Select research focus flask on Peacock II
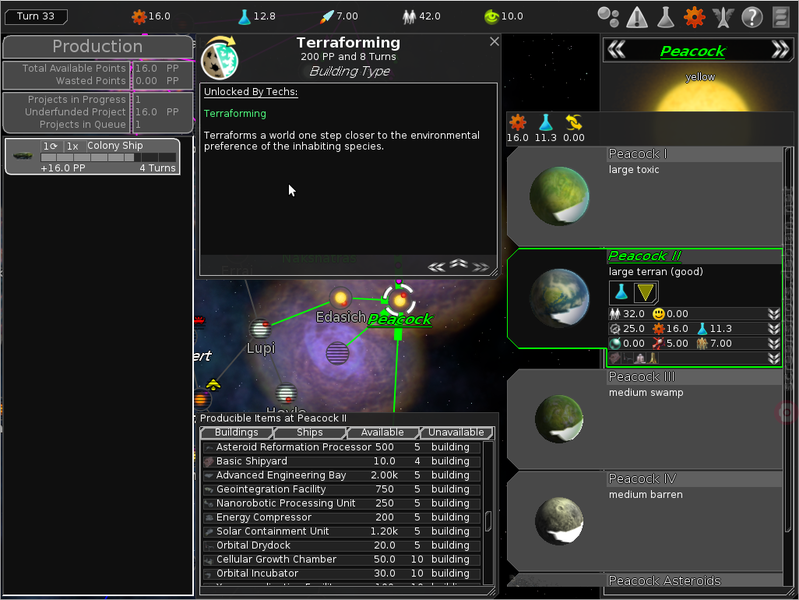The image size is (799, 600). [621, 292]
